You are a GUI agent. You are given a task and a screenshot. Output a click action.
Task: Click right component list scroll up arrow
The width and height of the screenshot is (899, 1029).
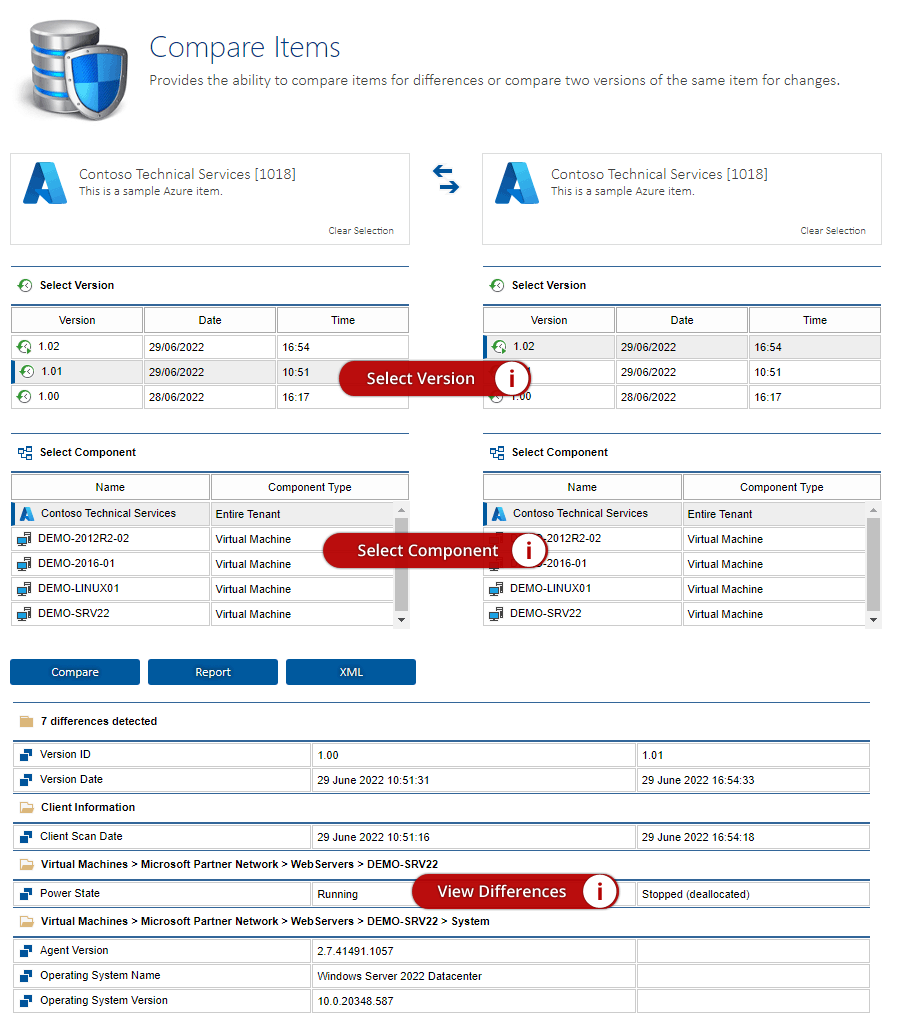[x=873, y=510]
